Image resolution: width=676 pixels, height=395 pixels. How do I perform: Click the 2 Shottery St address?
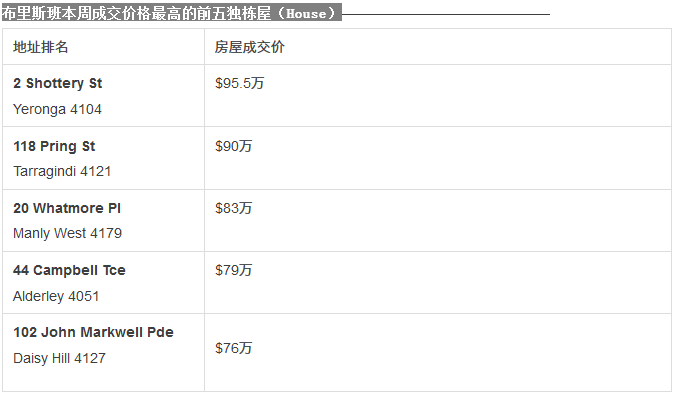pos(57,83)
